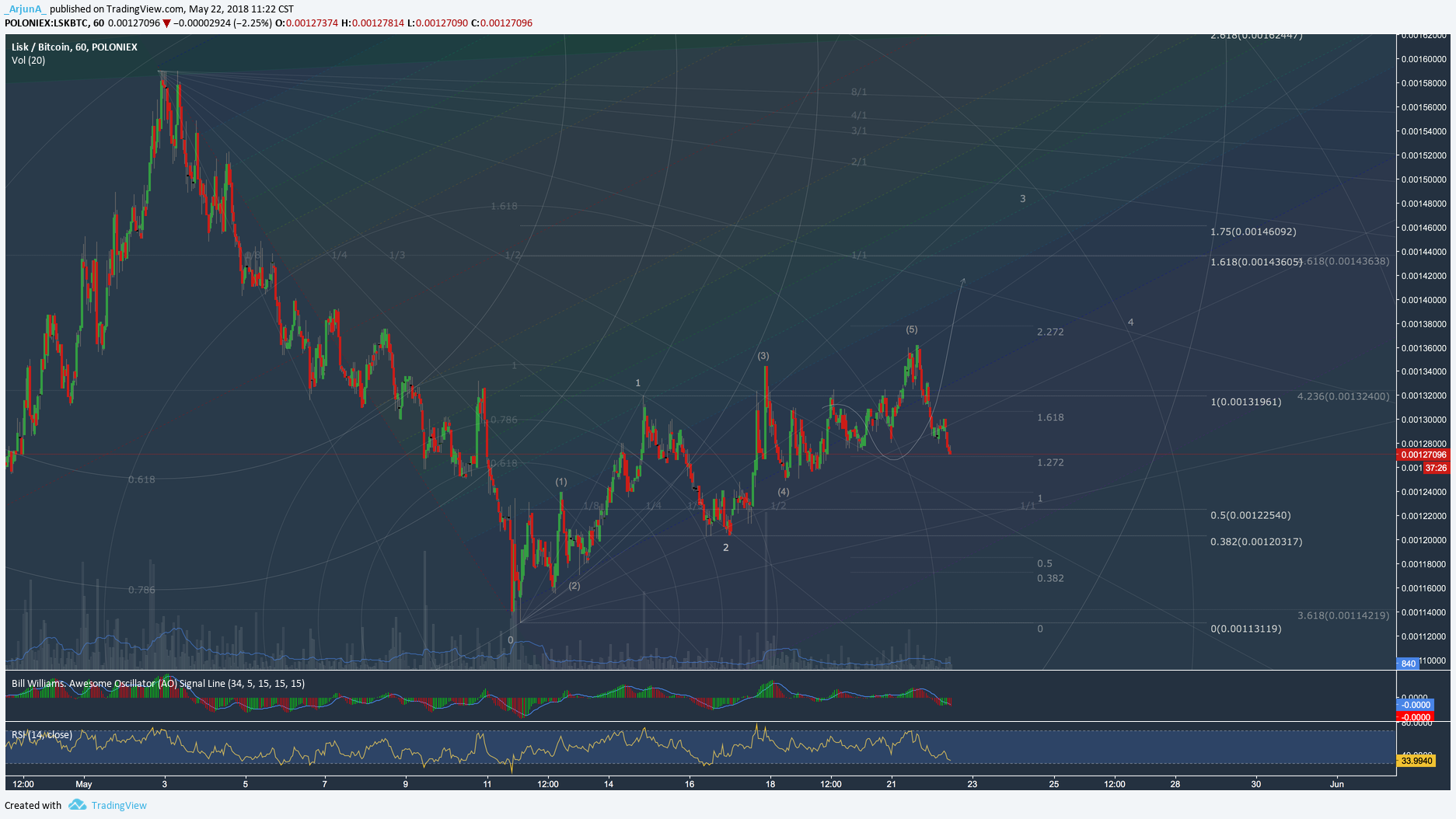The width and height of the screenshot is (1456, 819).
Task: Click the red current price tag 0.00127096
Action: (1423, 455)
